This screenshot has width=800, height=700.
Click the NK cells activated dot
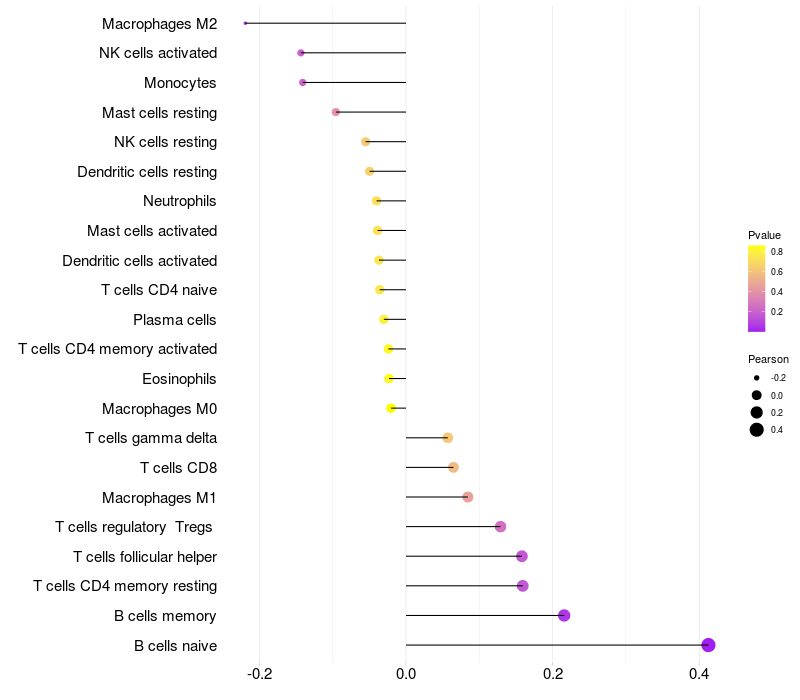301,53
